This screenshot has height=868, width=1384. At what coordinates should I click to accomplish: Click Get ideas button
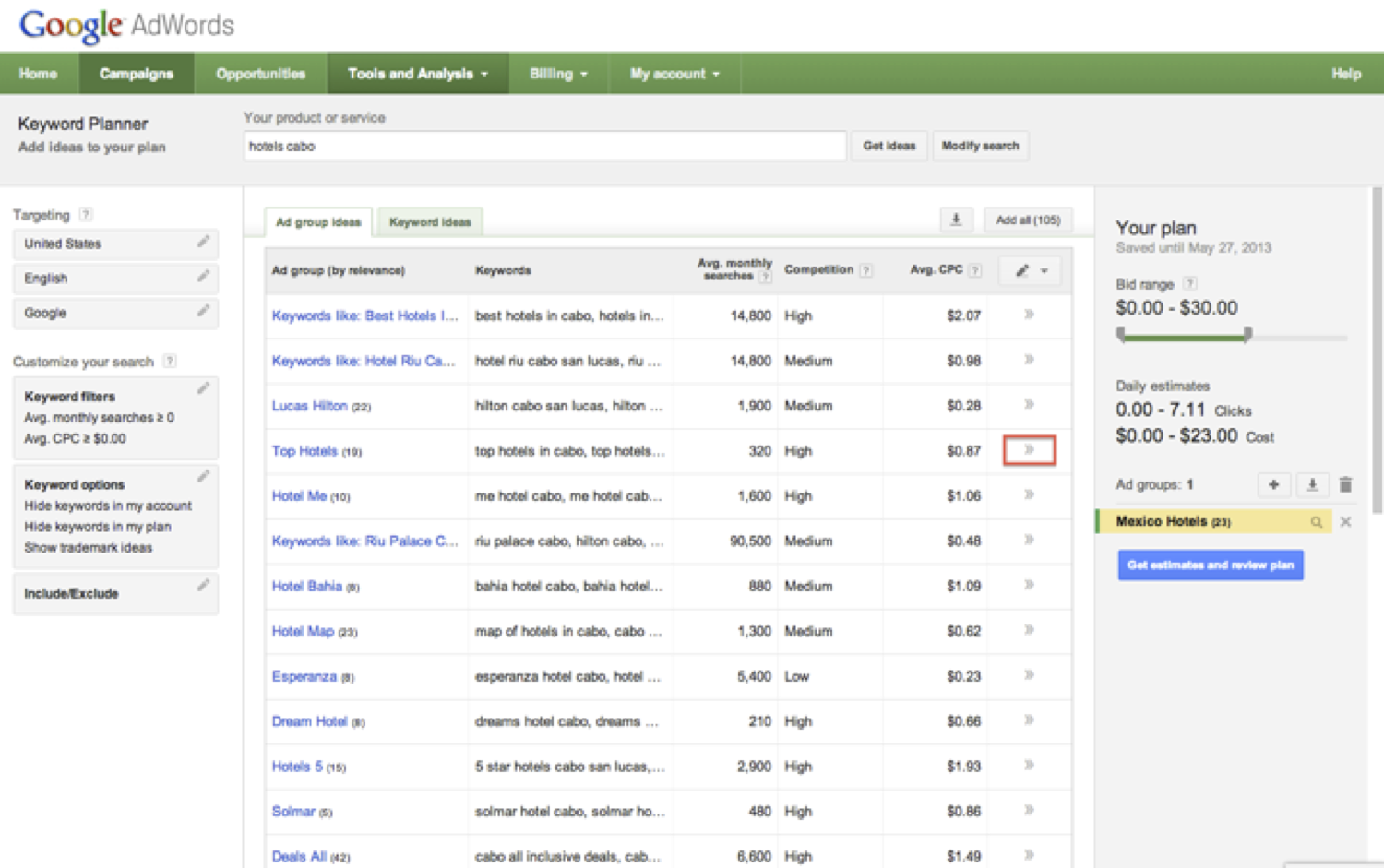[x=889, y=146]
